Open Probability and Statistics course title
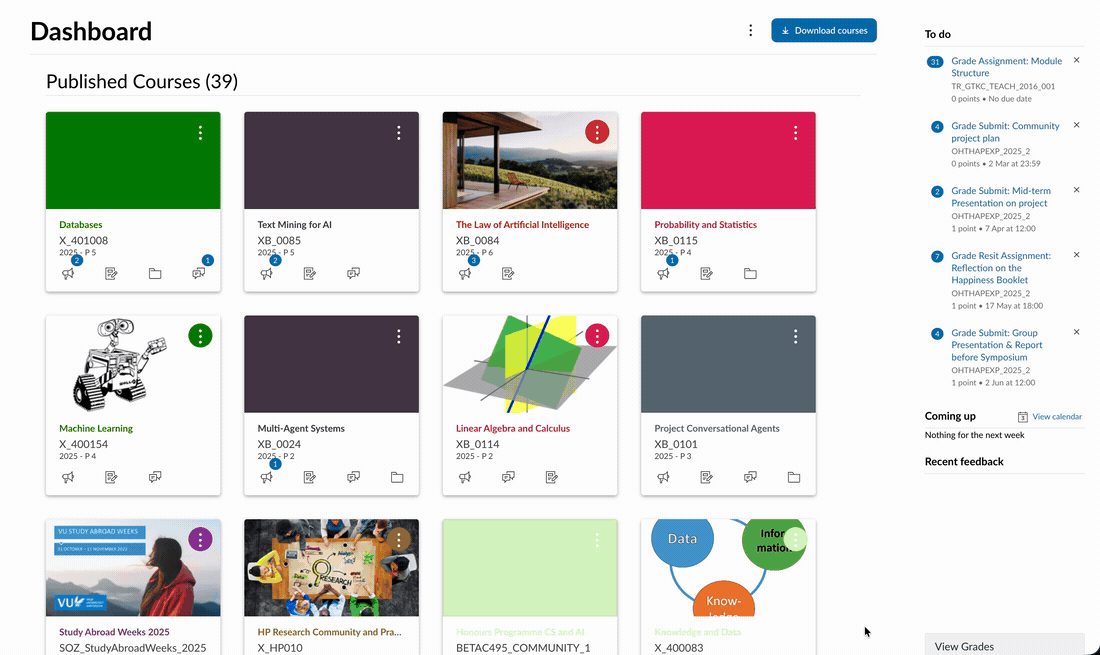Image resolution: width=1100 pixels, height=655 pixels. (x=706, y=224)
